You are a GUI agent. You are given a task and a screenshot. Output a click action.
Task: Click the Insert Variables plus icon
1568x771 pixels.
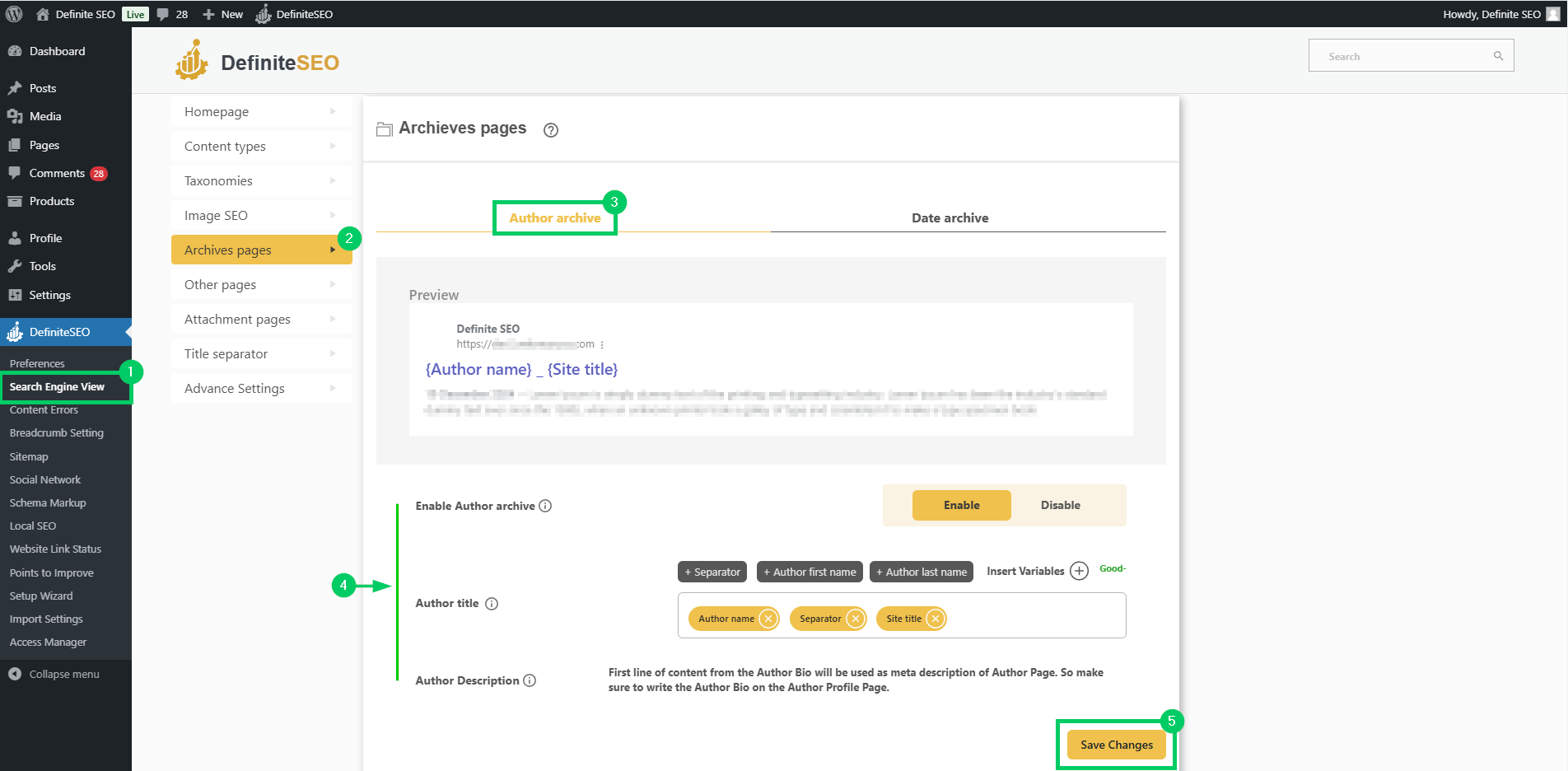1079,571
